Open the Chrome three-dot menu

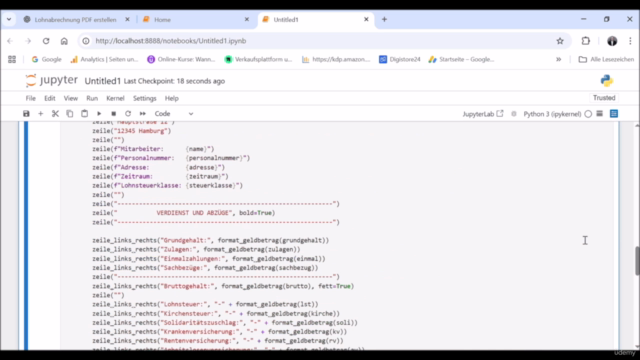(x=630, y=41)
